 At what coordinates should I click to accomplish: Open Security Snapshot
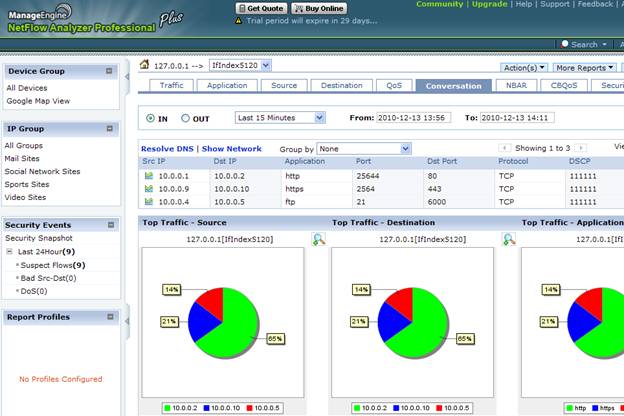tap(39, 238)
